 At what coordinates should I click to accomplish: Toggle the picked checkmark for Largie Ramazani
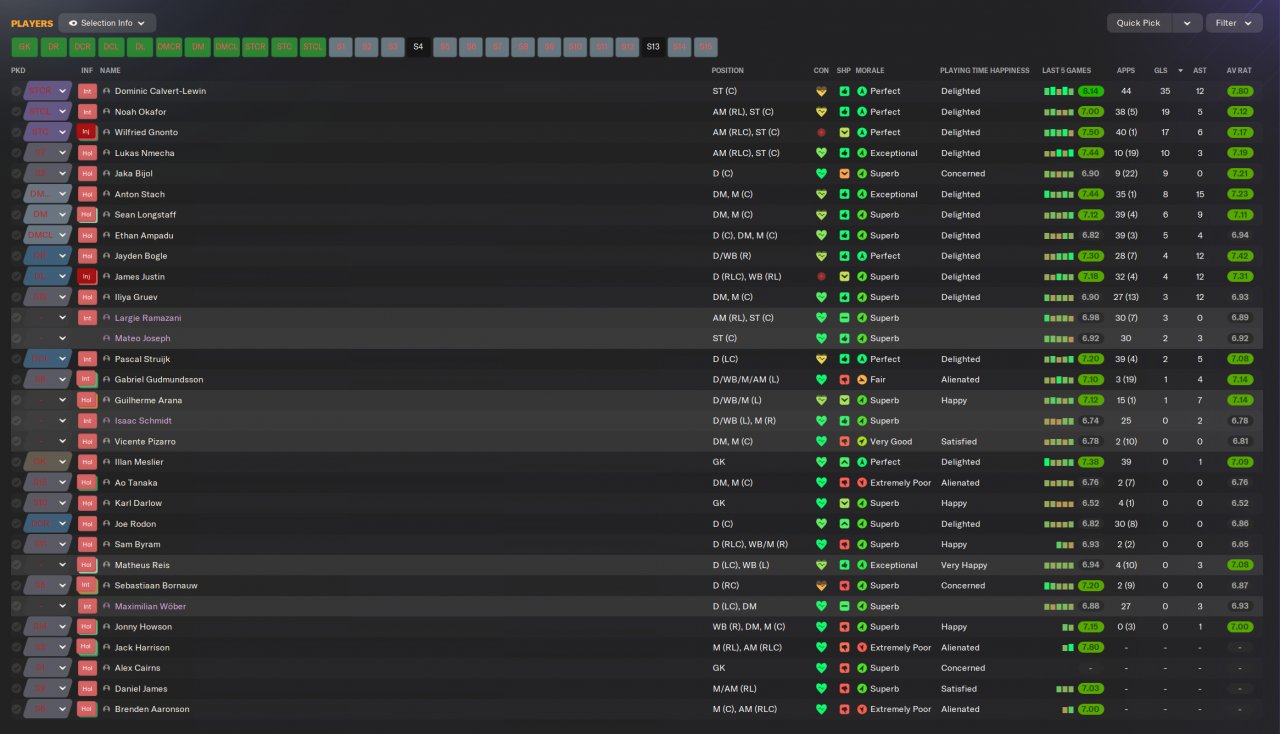point(16,318)
